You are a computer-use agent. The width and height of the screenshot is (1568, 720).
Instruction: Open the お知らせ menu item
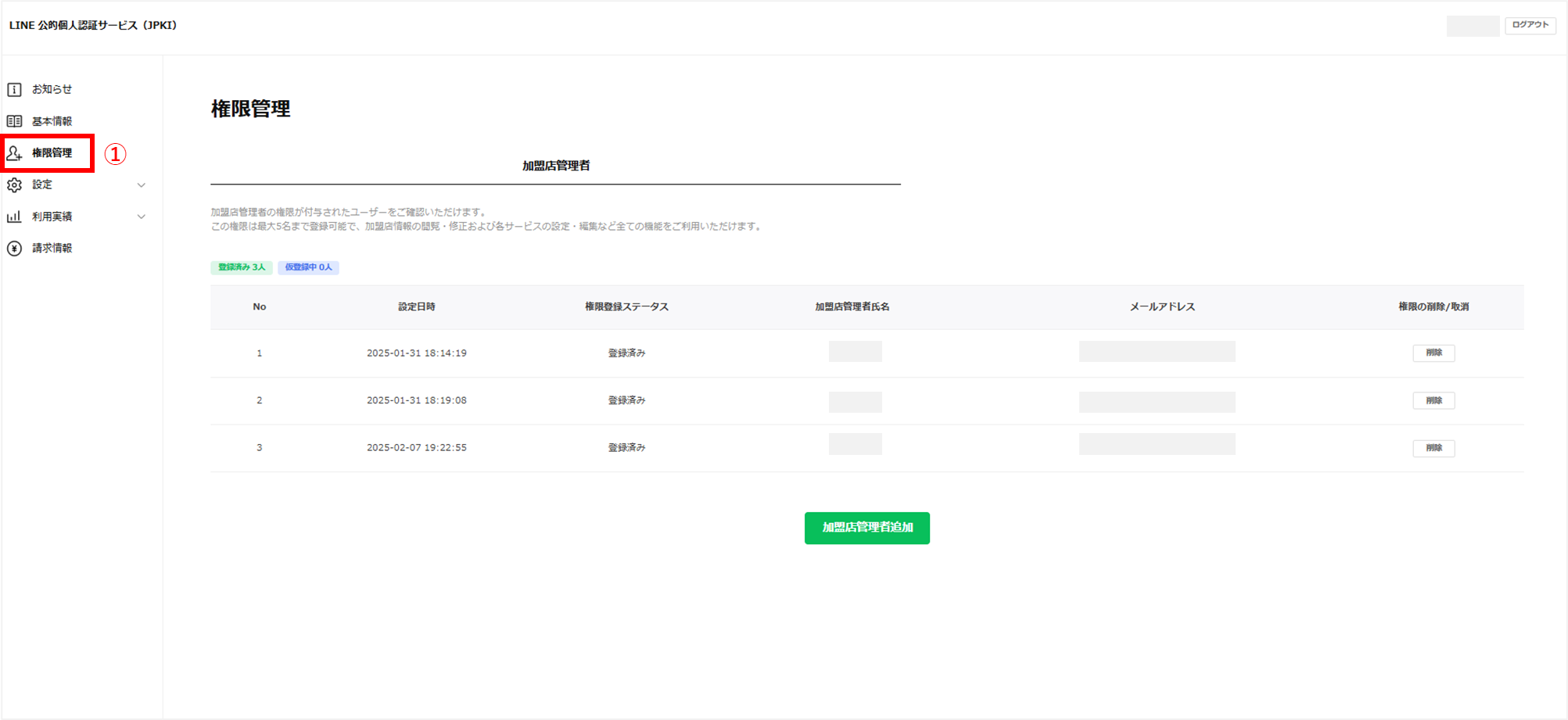pos(52,90)
